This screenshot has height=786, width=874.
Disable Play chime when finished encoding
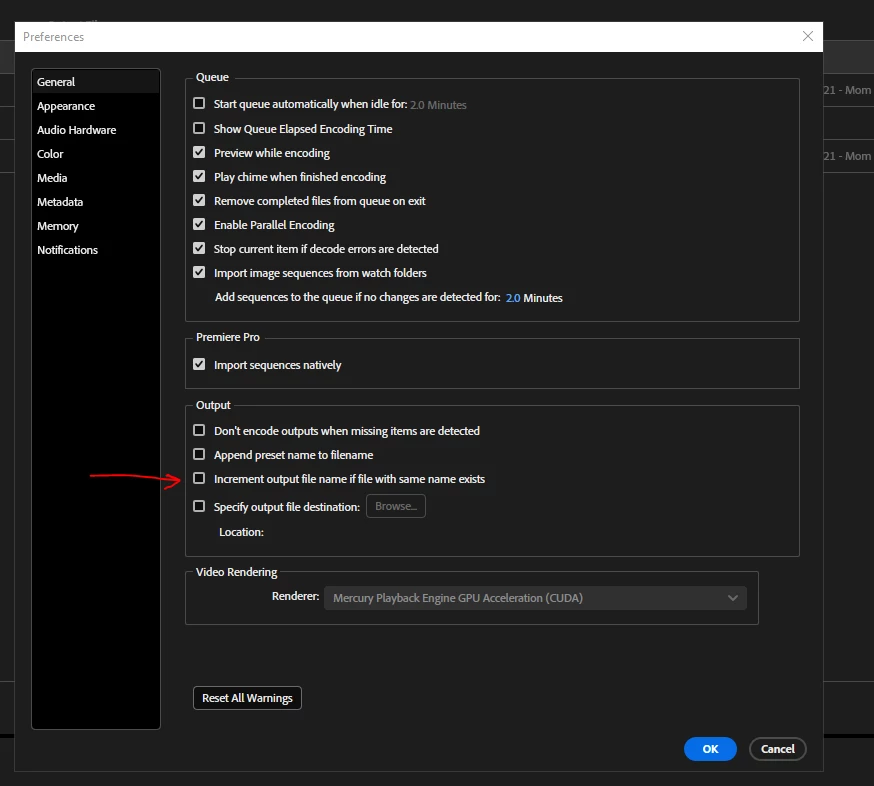coord(199,176)
